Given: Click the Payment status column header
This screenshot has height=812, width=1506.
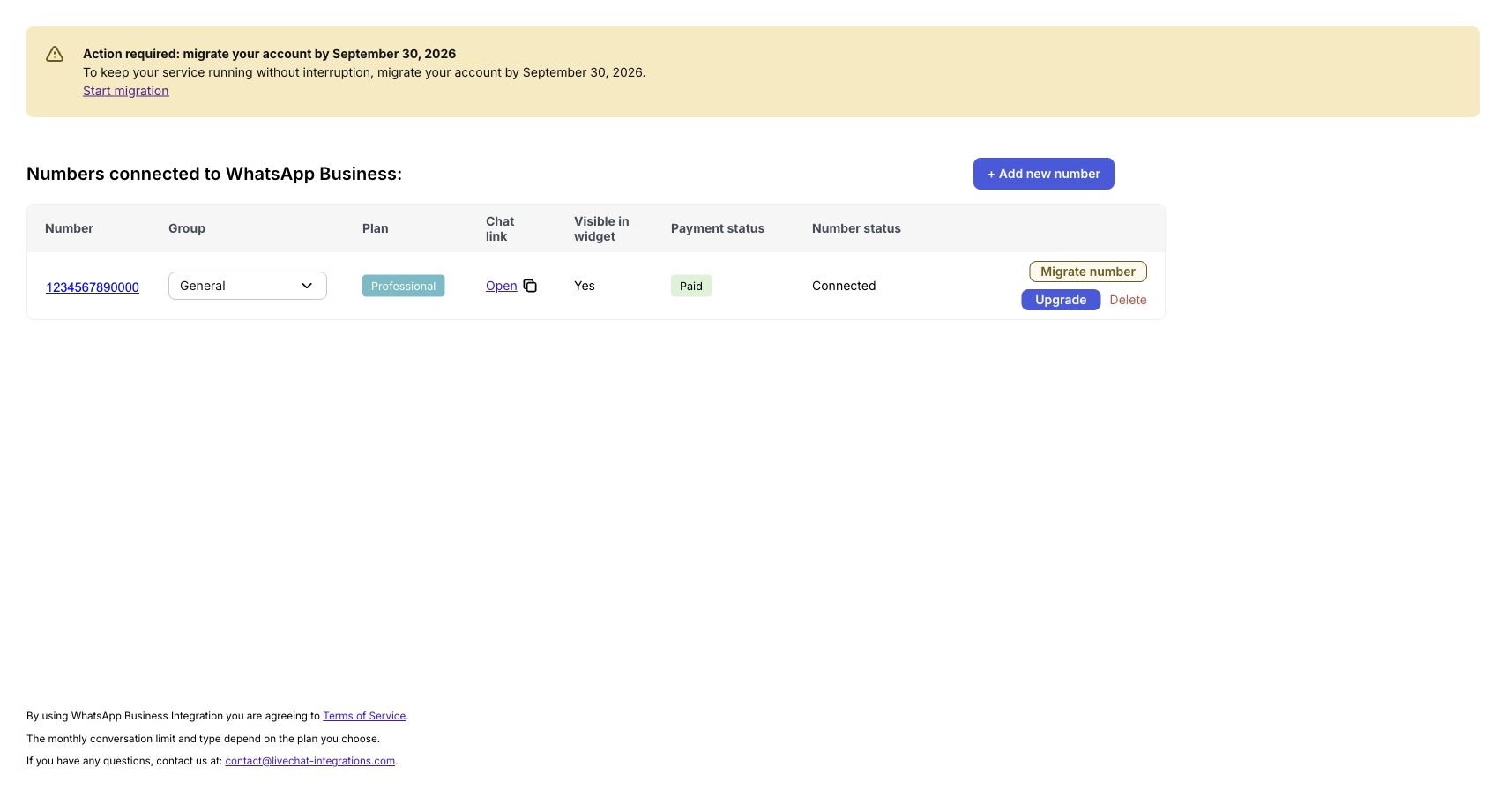Looking at the screenshot, I should click(x=718, y=228).
